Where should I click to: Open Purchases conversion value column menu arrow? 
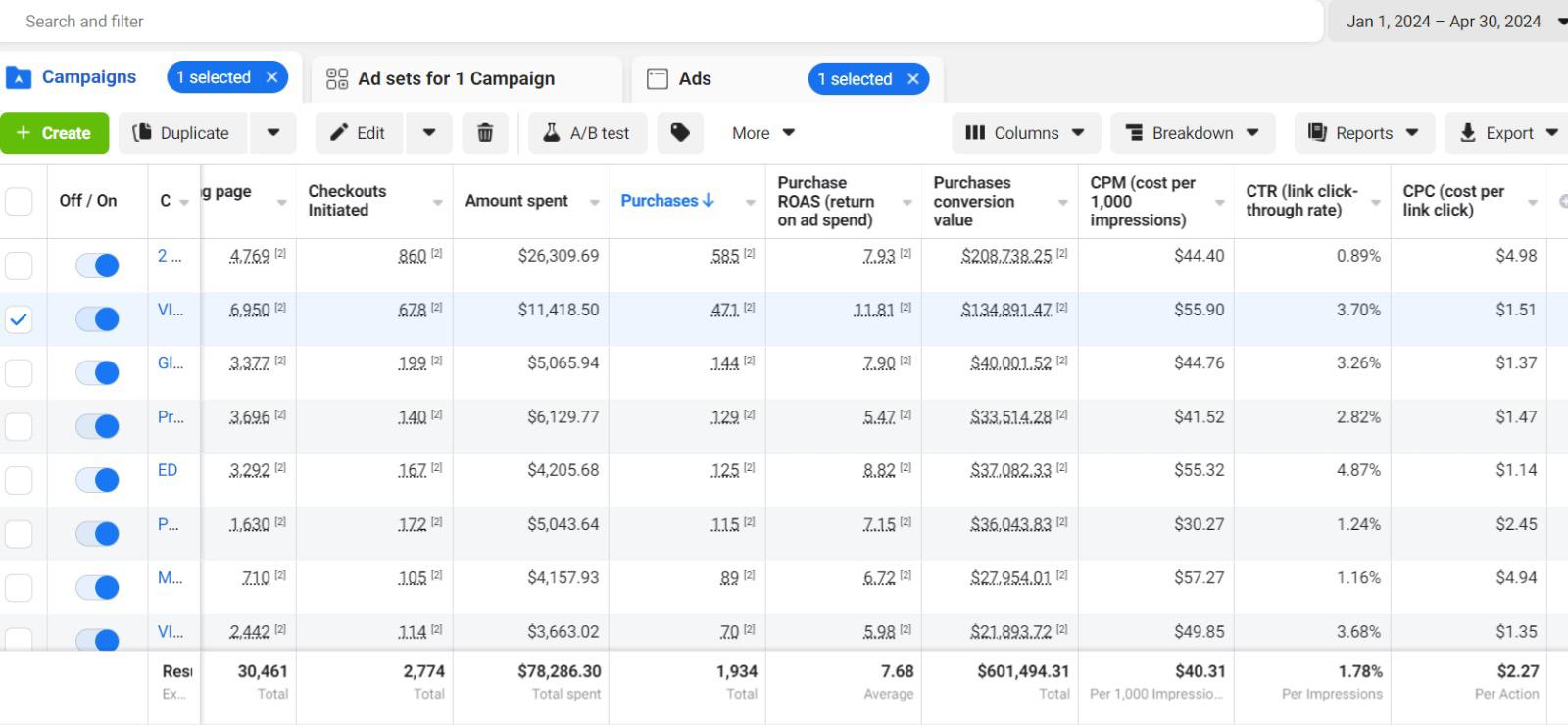1062,203
